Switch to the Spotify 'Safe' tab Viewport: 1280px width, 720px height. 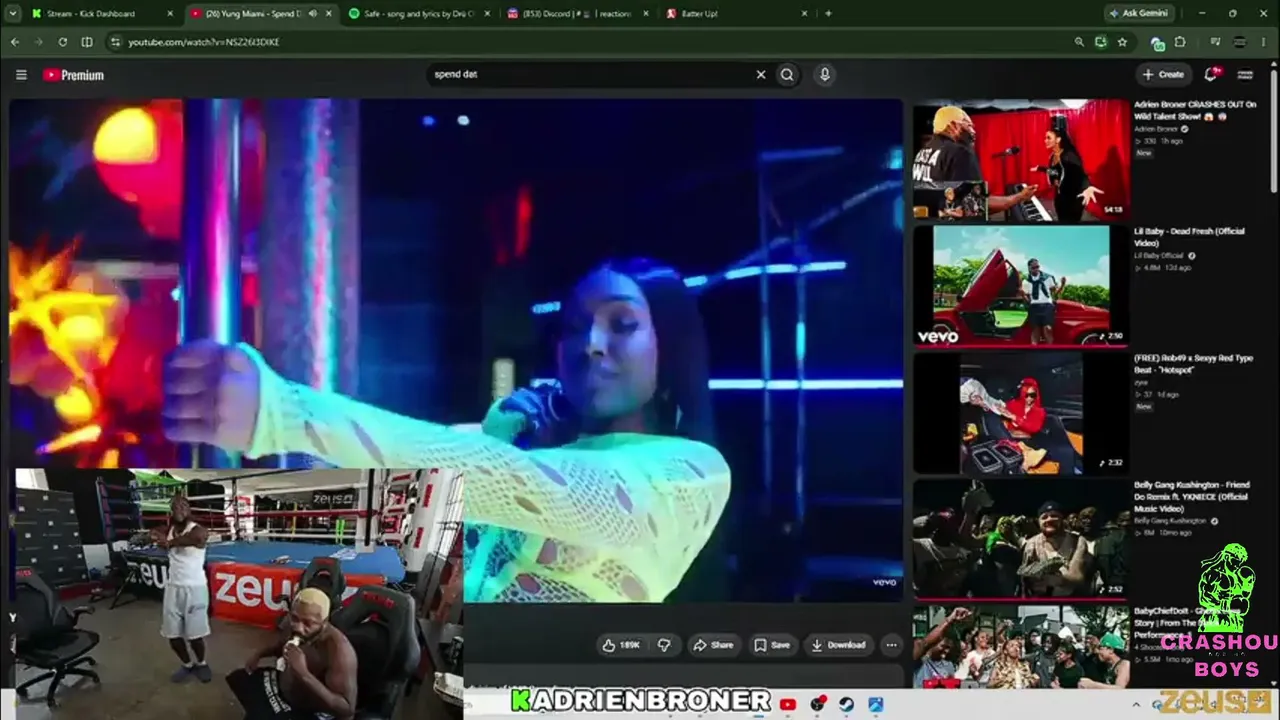tap(418, 14)
